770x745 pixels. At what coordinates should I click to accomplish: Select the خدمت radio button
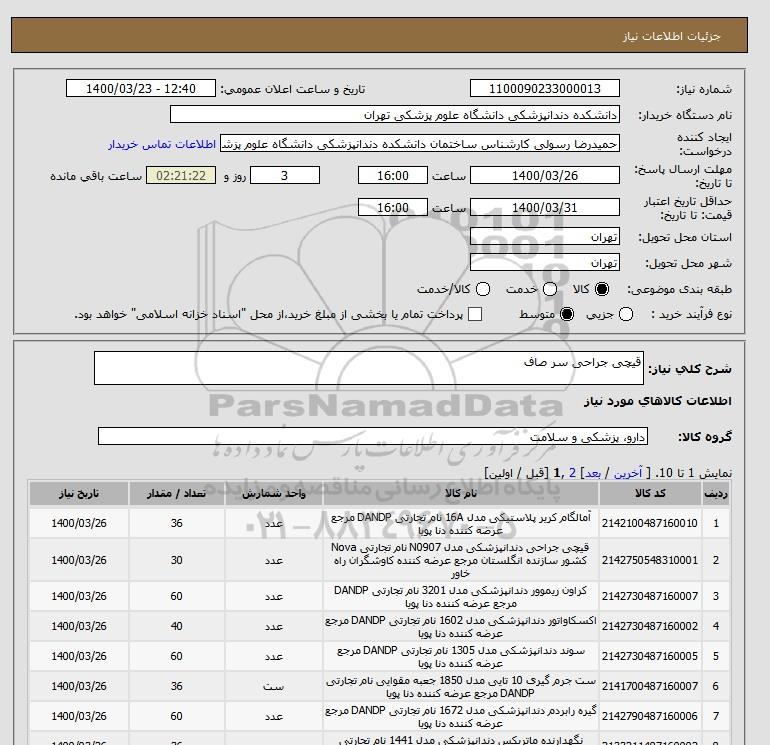click(x=550, y=289)
